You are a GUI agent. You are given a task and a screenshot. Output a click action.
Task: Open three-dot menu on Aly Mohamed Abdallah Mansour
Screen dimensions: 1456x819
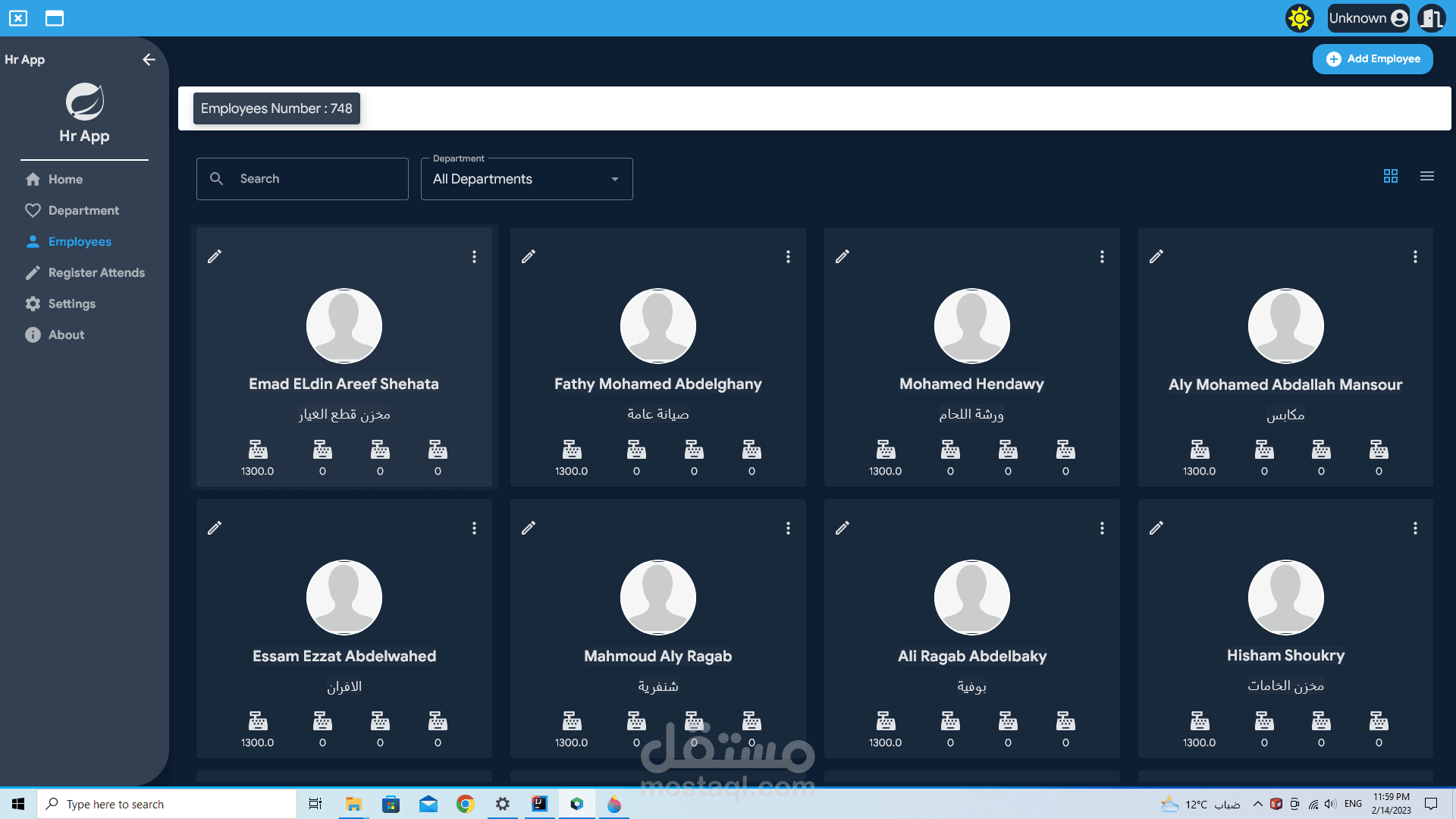pyautogui.click(x=1415, y=256)
